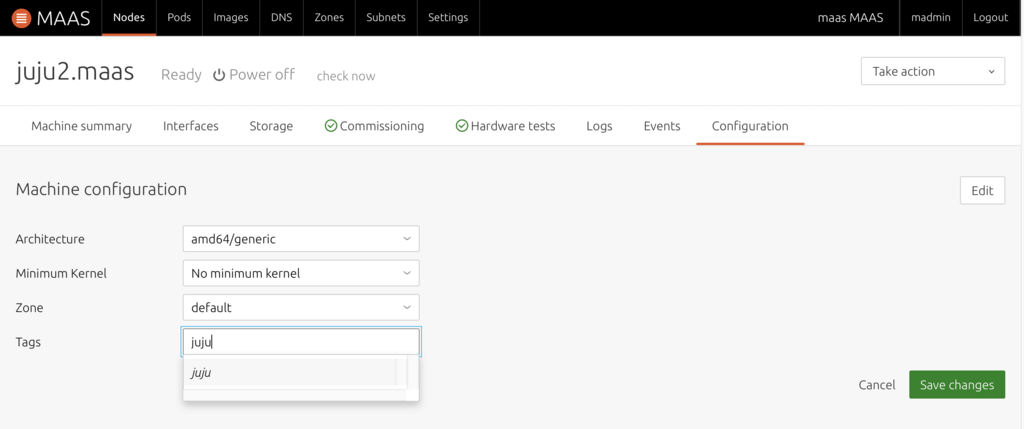Switch to the Logs tab
Image resolution: width=1024 pixels, height=429 pixels.
coord(600,126)
